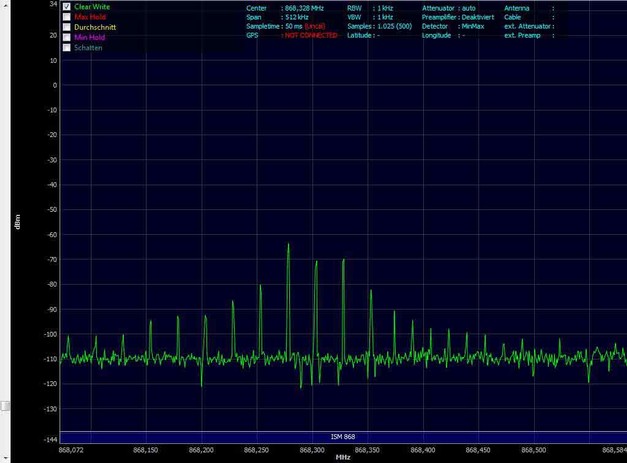This screenshot has height=463, width=627.
Task: Click the Span value 512 kHz
Action: [297, 17]
